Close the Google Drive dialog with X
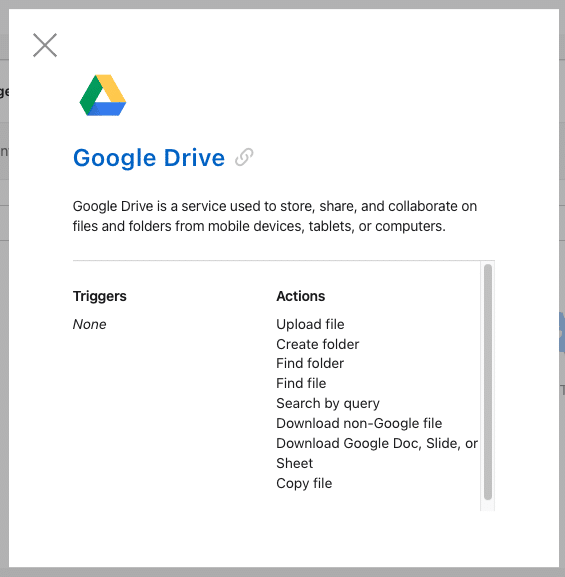Viewport: 565px width, 577px height. (x=45, y=45)
